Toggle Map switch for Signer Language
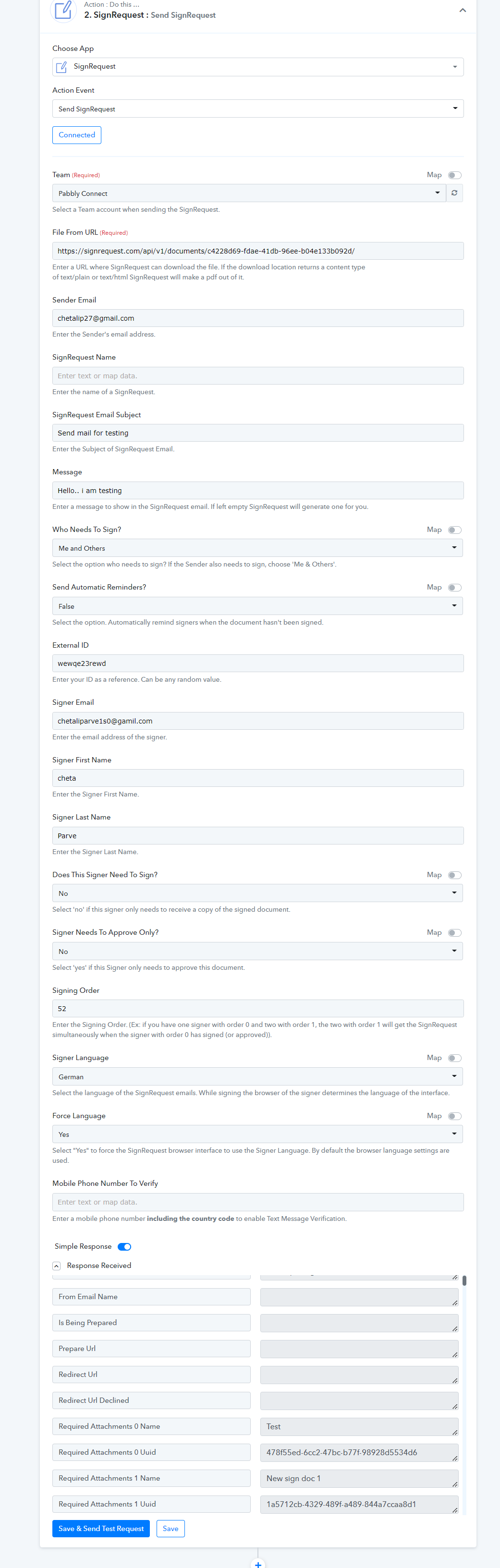This screenshot has height=1568, width=500. click(x=454, y=1058)
